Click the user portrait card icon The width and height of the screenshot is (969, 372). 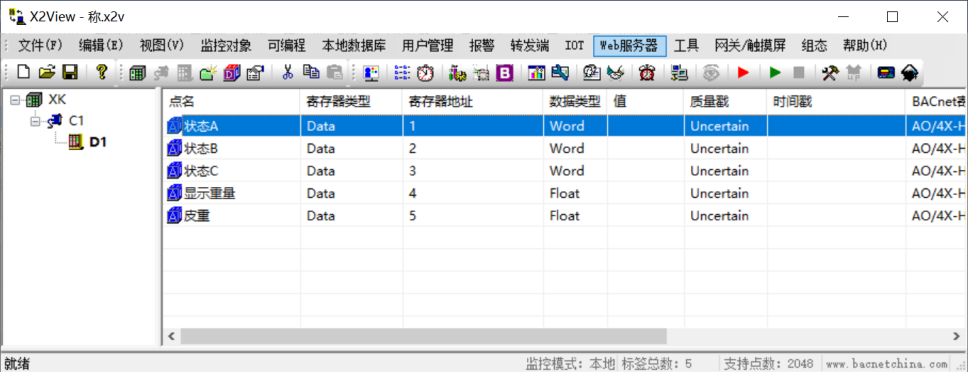[x=591, y=73]
